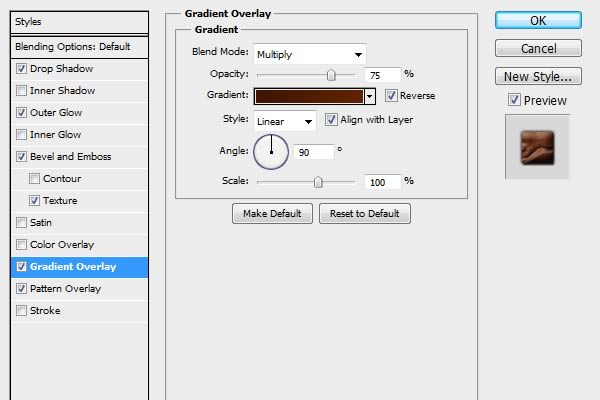600x400 pixels.
Task: Uncheck the Texture checkbox
Action: (x=34, y=201)
